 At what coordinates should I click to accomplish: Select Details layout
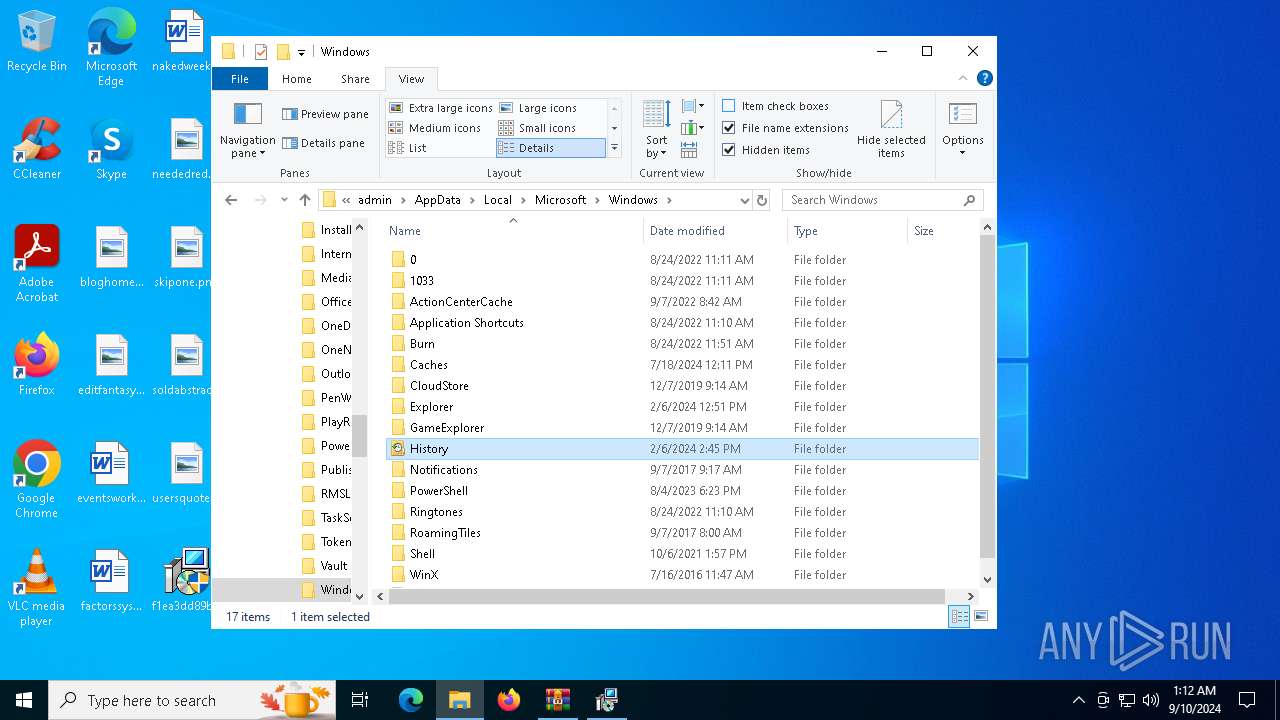[x=551, y=148]
